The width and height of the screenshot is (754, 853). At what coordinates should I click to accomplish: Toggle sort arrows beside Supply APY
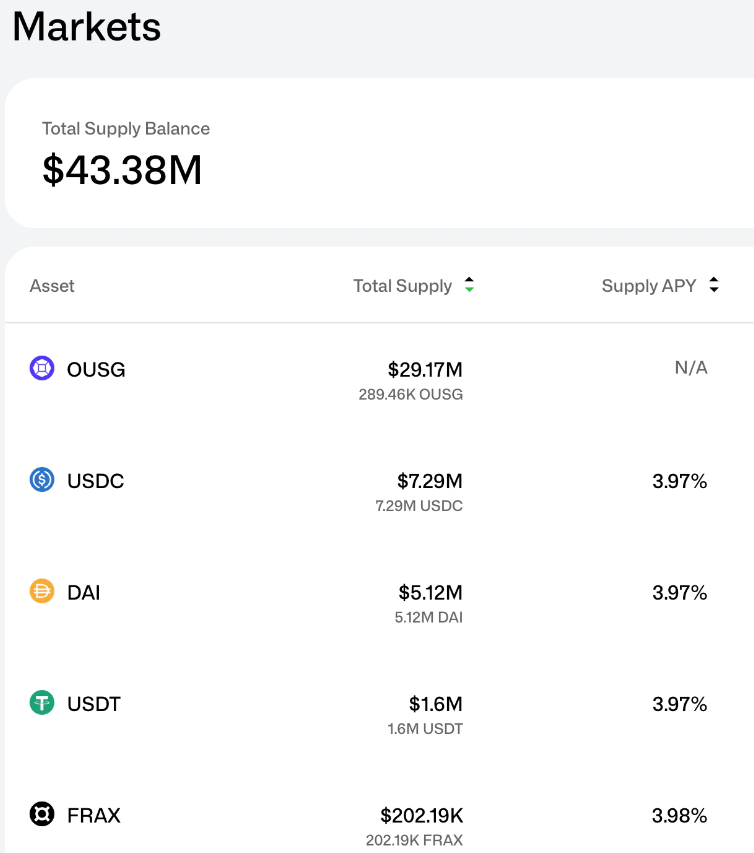[x=713, y=286]
